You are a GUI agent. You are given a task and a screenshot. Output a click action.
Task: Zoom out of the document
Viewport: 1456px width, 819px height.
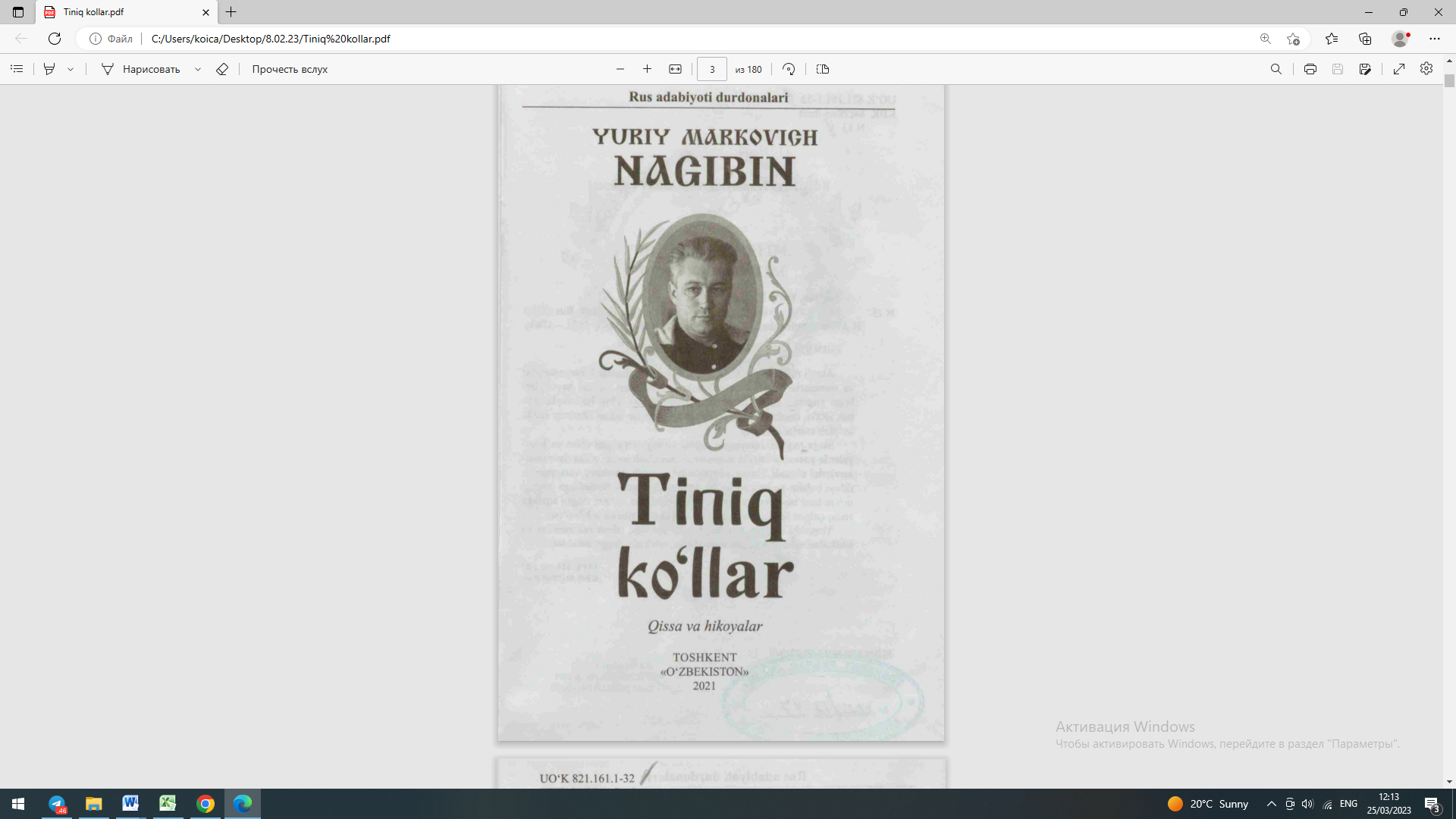(620, 69)
